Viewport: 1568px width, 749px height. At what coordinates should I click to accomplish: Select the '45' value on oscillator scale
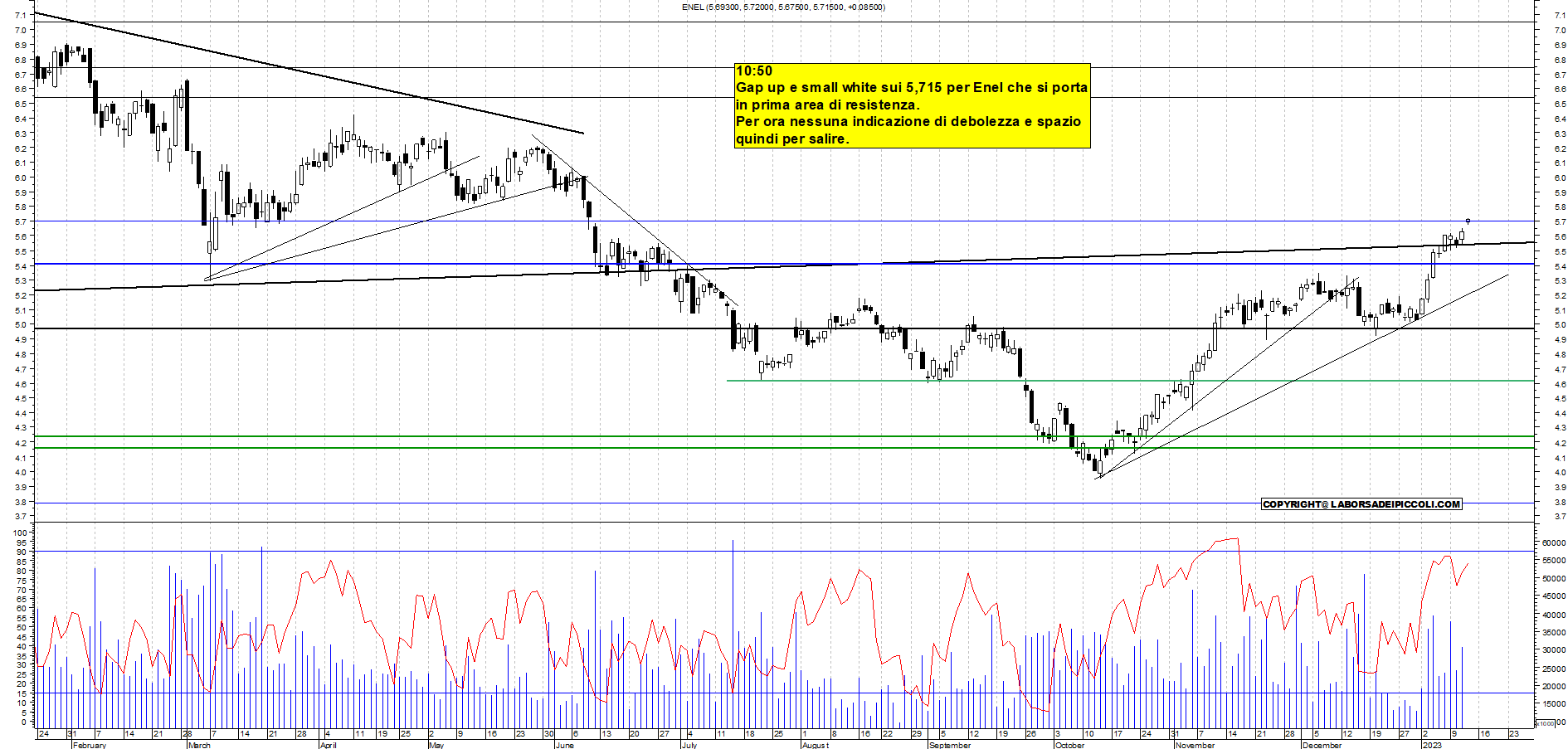(x=22, y=637)
